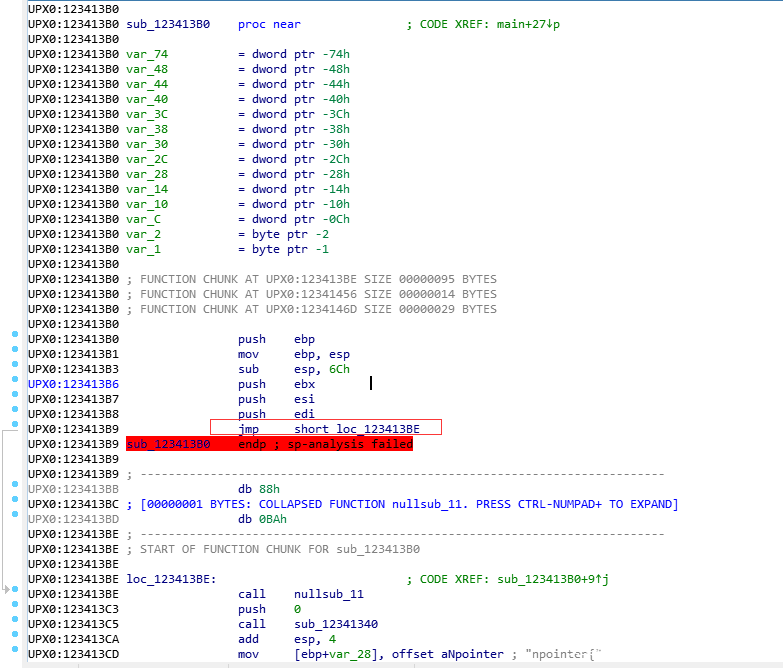
Task: Click breakpoint dot next to push 0
Action: pos(15,604)
